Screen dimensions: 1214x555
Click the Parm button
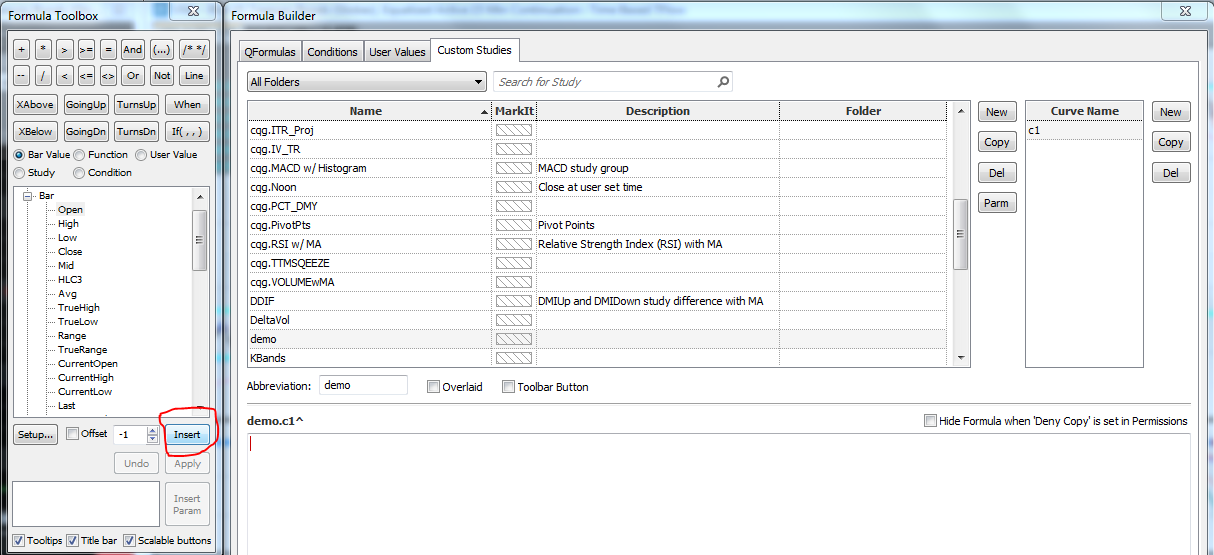tap(997, 203)
